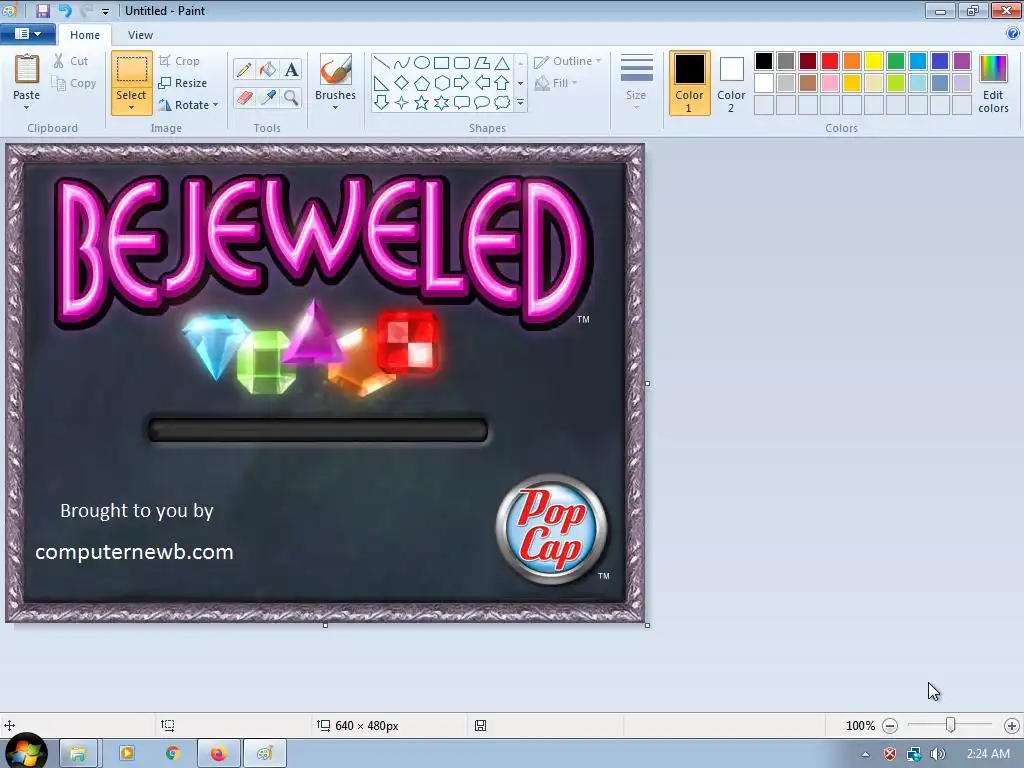This screenshot has width=1024, height=768.
Task: Activate the Select rectangular selection tool
Action: 131,69
